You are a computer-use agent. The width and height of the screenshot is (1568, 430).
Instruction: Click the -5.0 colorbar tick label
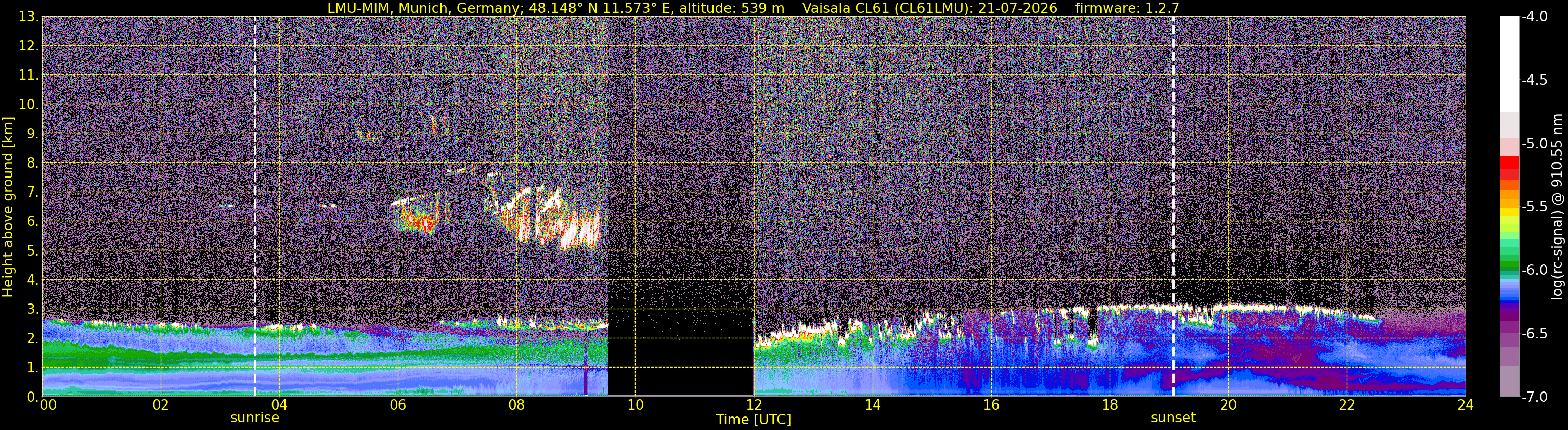[x=1534, y=144]
